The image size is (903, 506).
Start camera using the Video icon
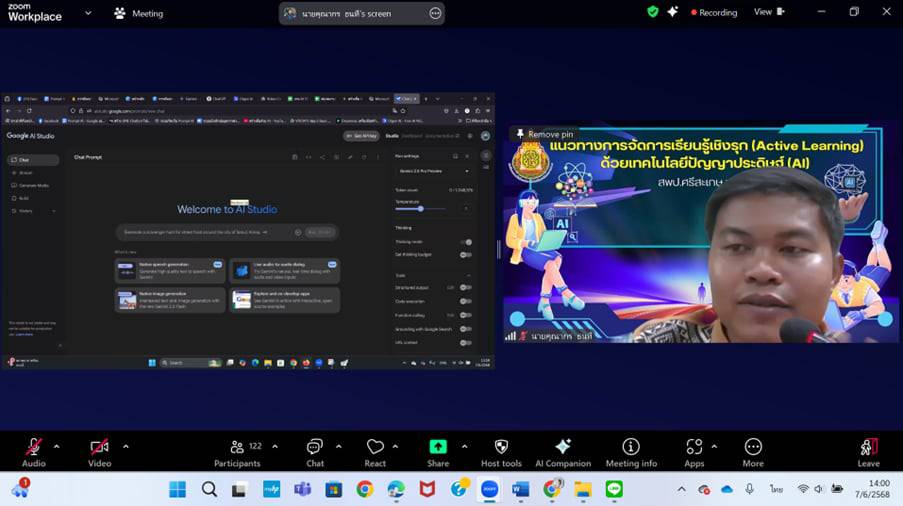99,447
